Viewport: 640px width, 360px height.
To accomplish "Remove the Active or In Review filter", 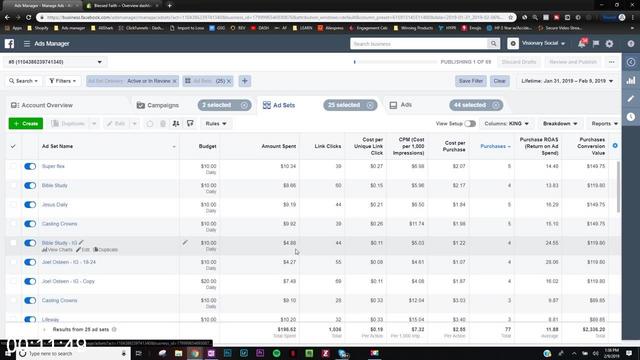I will click(175, 81).
